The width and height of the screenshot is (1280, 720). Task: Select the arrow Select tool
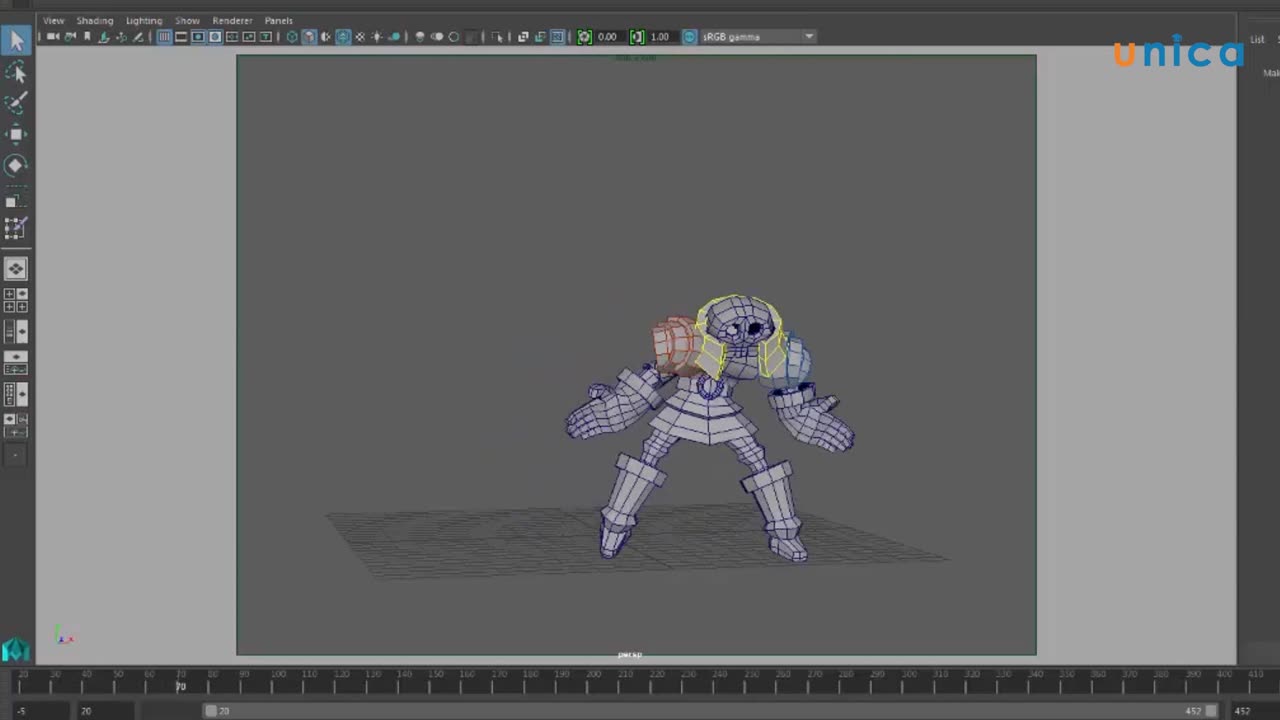16,40
